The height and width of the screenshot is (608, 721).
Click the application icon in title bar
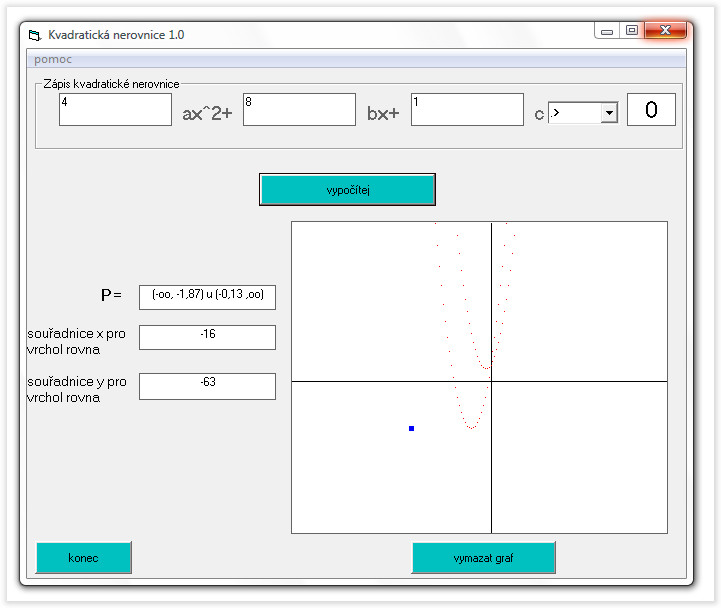(35, 35)
